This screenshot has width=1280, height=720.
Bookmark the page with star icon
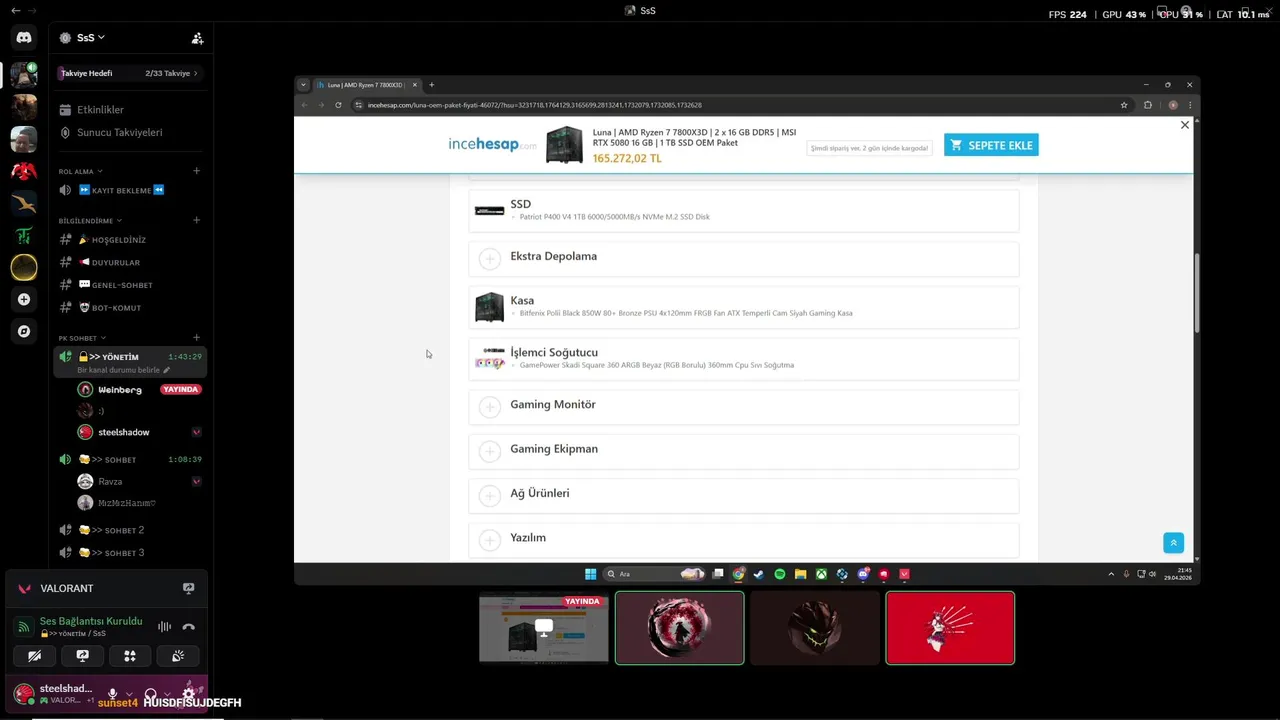(x=1124, y=105)
